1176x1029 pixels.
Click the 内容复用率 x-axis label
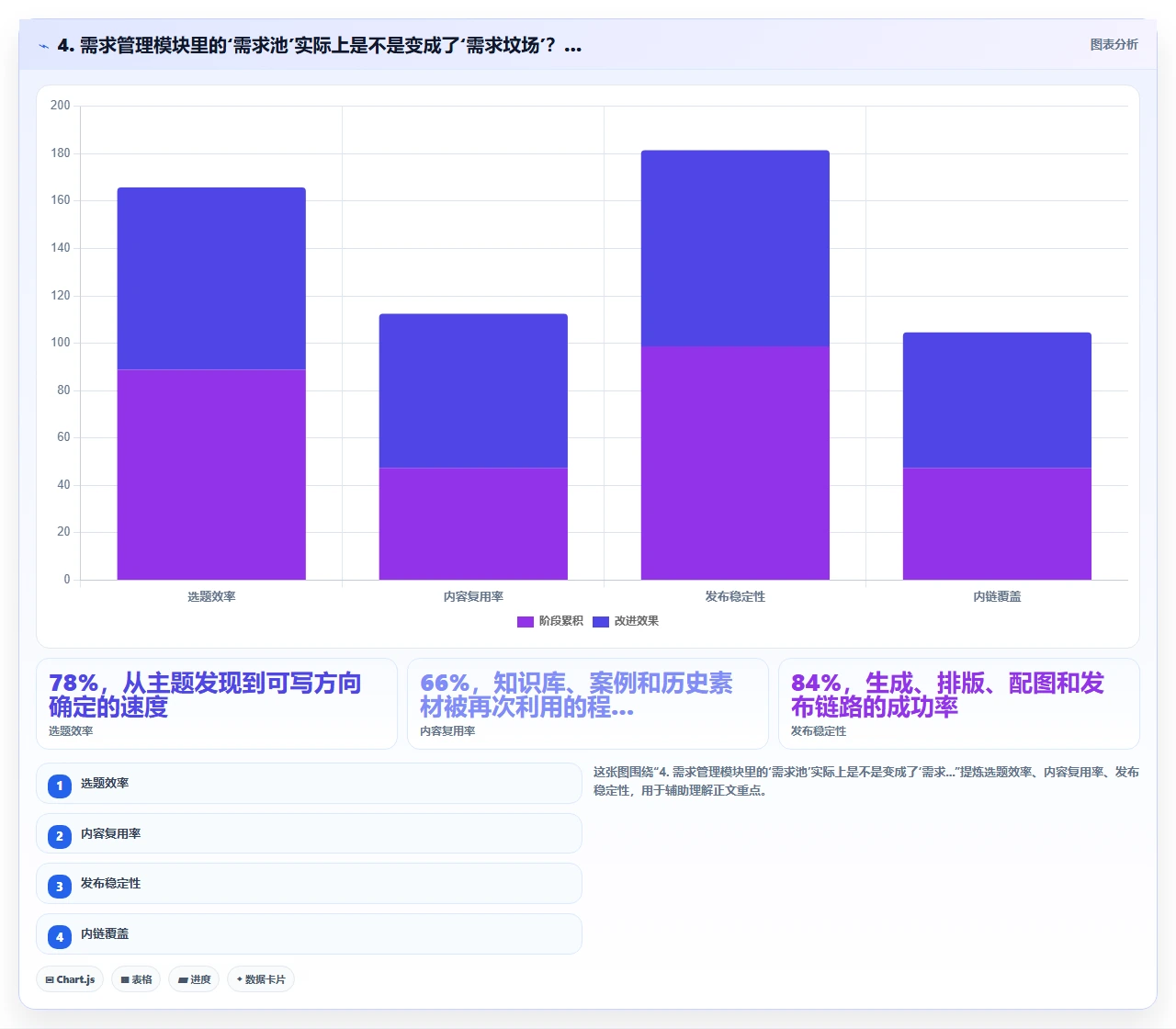[x=473, y=597]
